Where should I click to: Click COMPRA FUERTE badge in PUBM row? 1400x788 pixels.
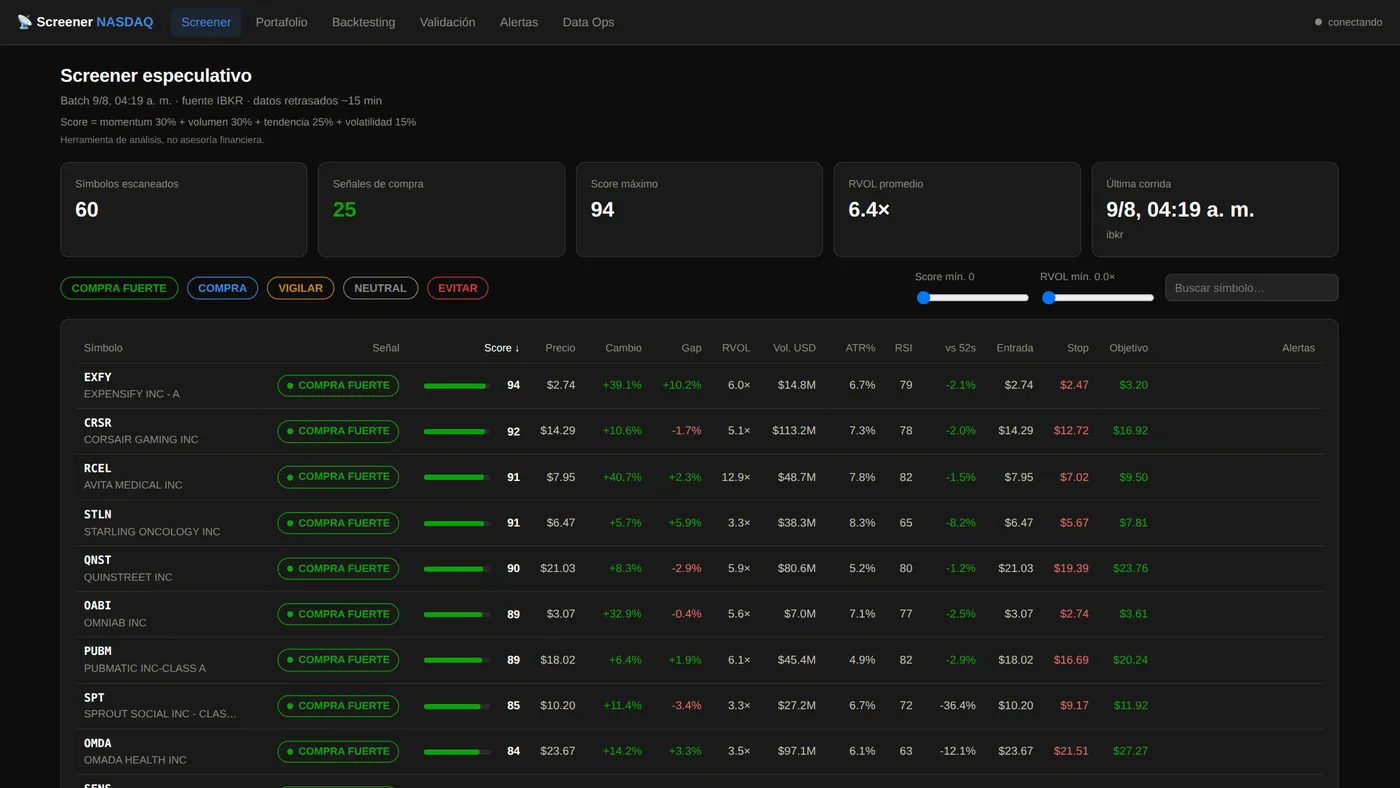[338, 660]
